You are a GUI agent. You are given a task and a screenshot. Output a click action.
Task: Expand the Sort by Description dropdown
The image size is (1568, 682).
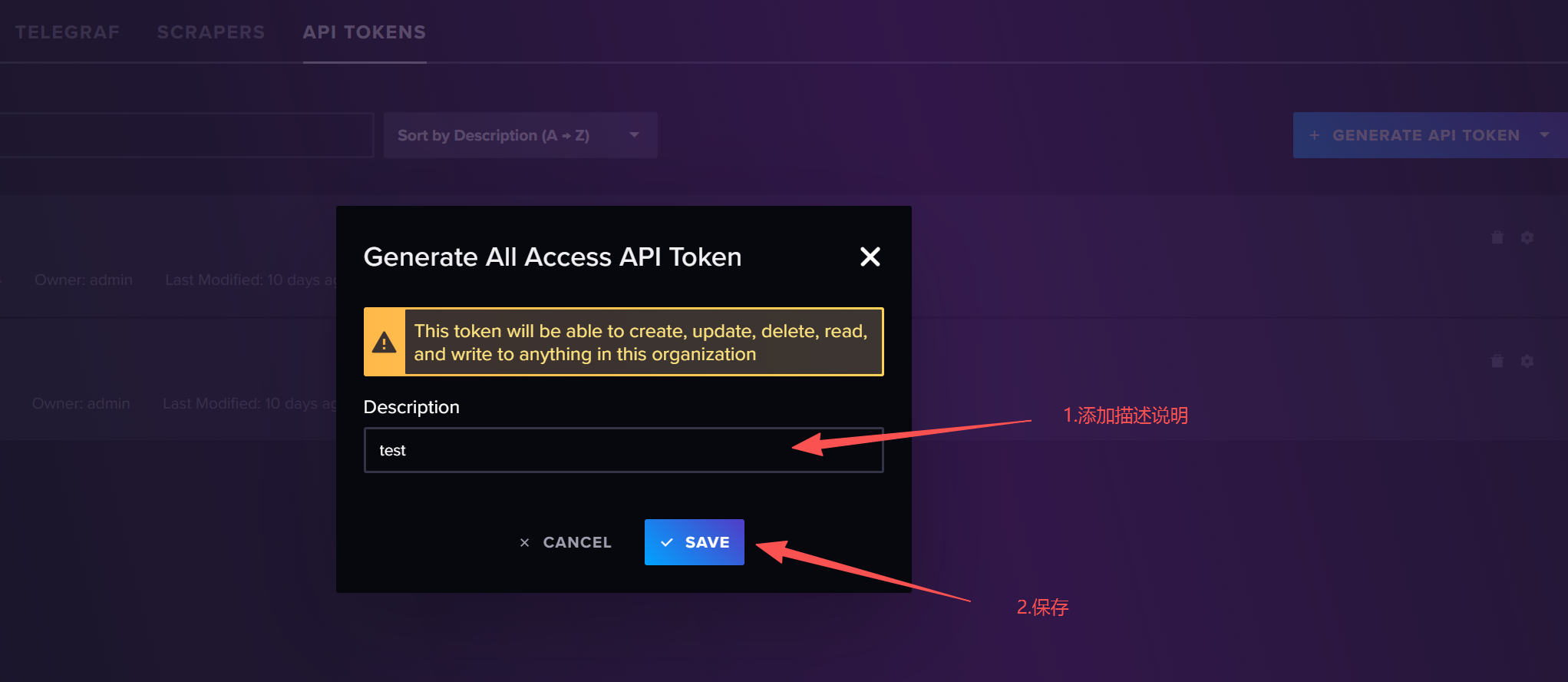[x=520, y=135]
